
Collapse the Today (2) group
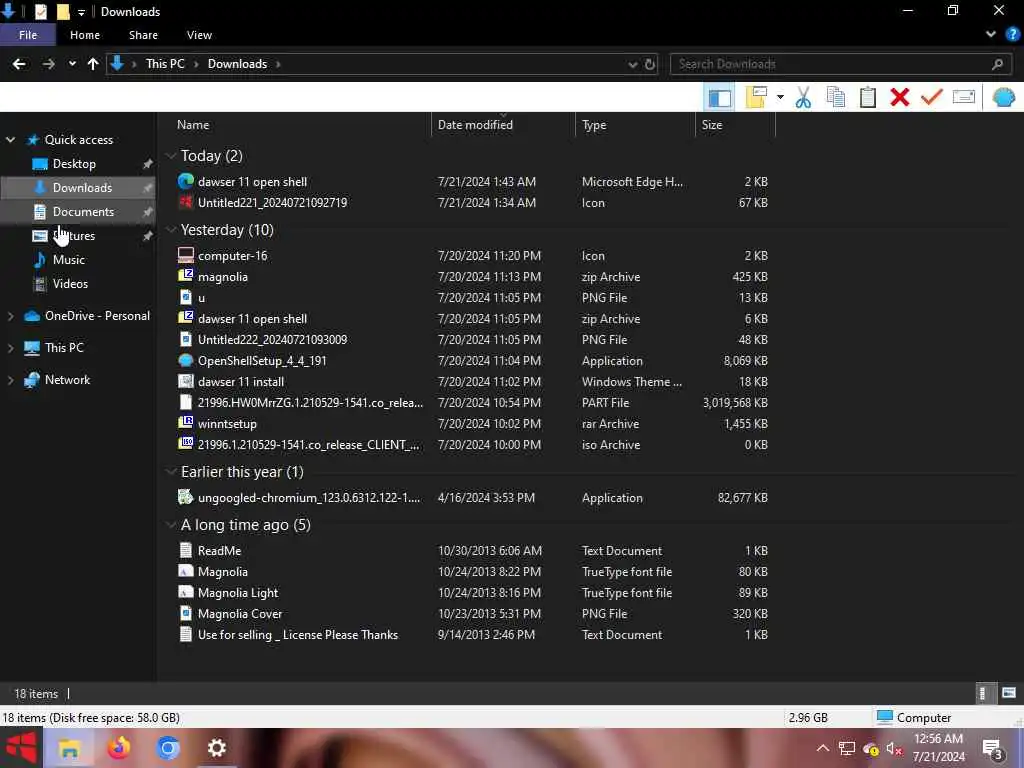click(171, 155)
